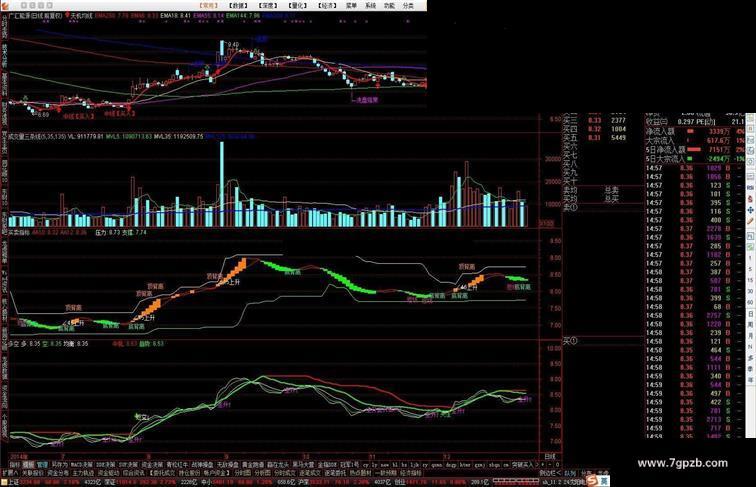Expand the 扩展 panel at bottom left
The height and width of the screenshot is (487, 756).
point(10,473)
